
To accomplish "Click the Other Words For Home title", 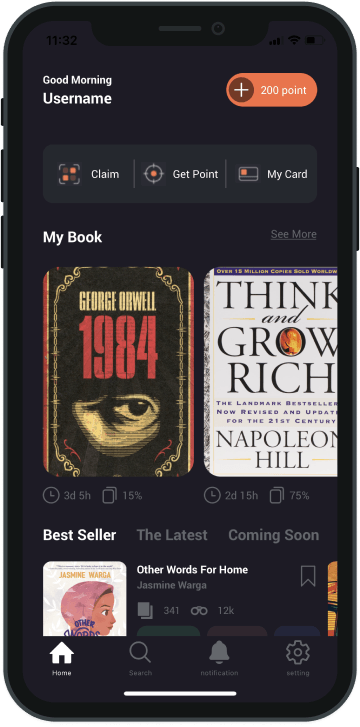I will (192, 570).
